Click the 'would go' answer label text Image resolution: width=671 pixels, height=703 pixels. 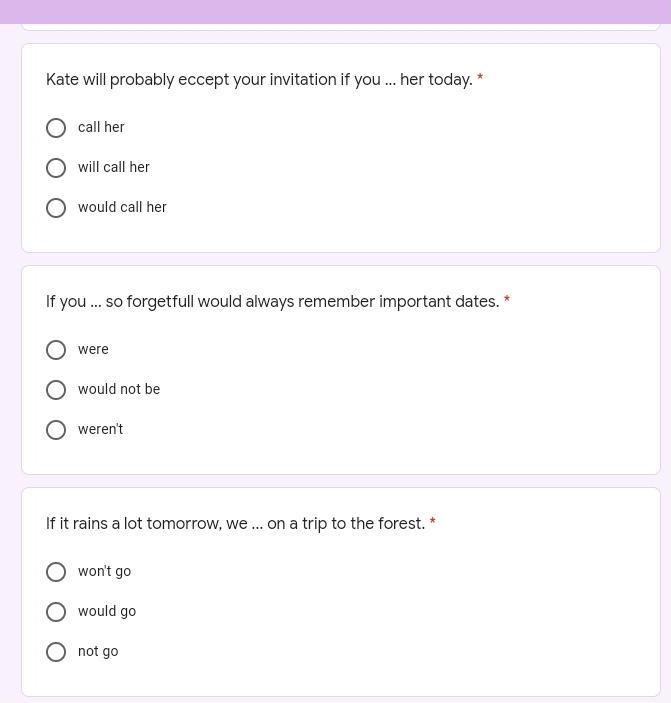tap(107, 612)
